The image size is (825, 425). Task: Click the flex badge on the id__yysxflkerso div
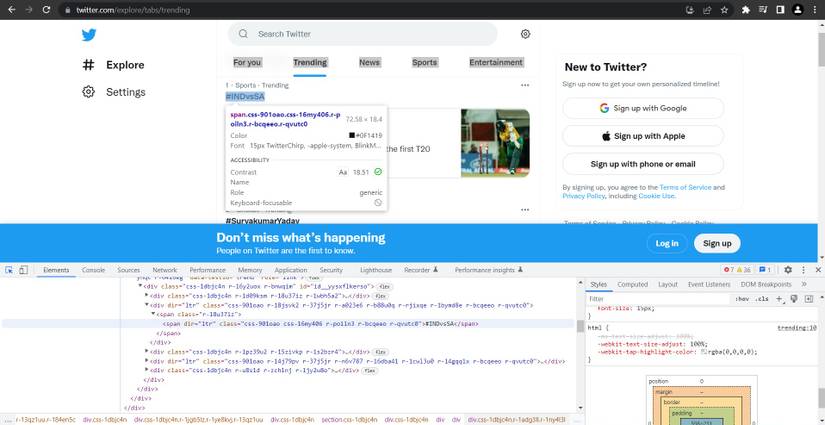(x=385, y=287)
